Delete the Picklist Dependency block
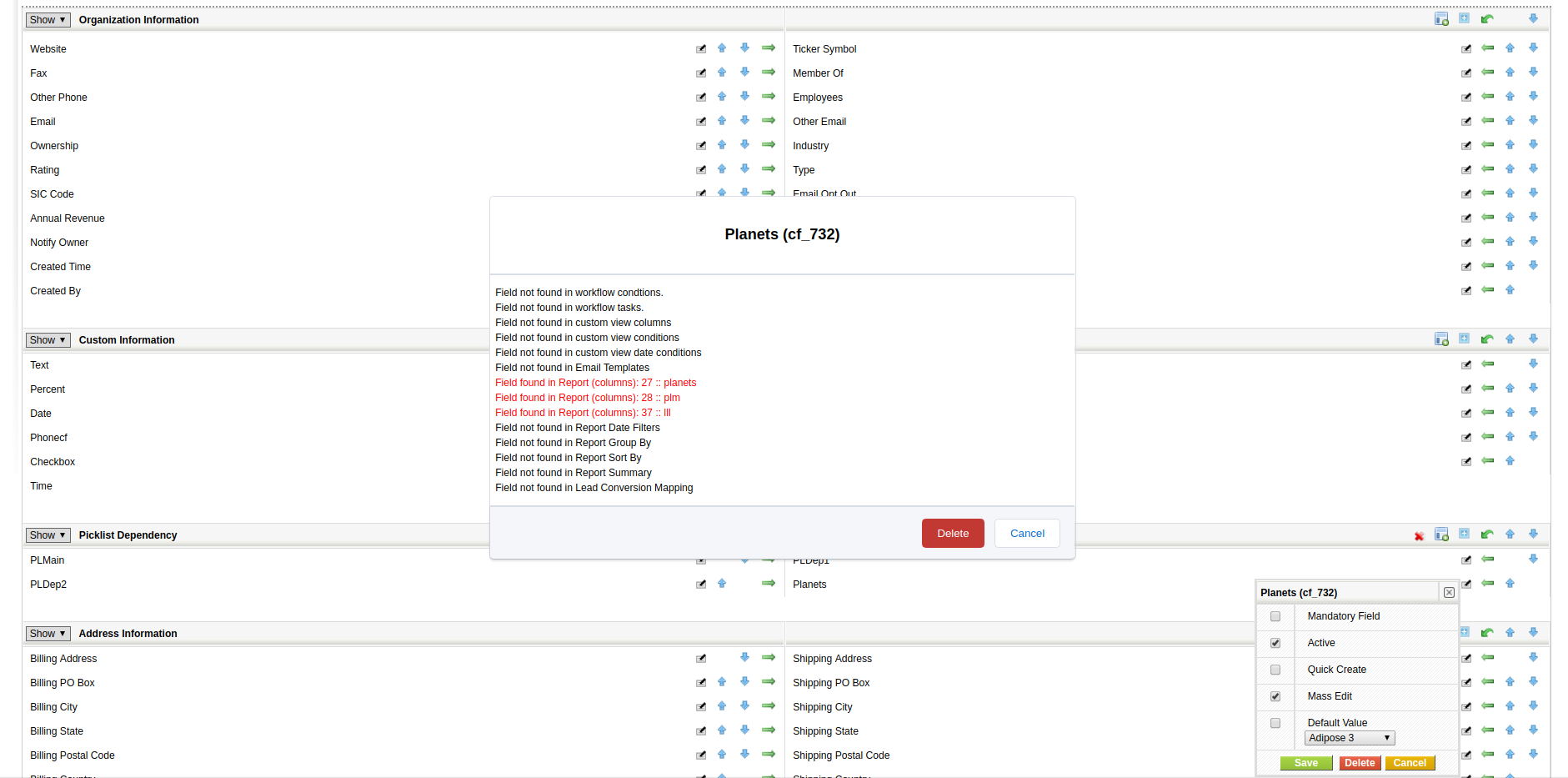 (1420, 535)
